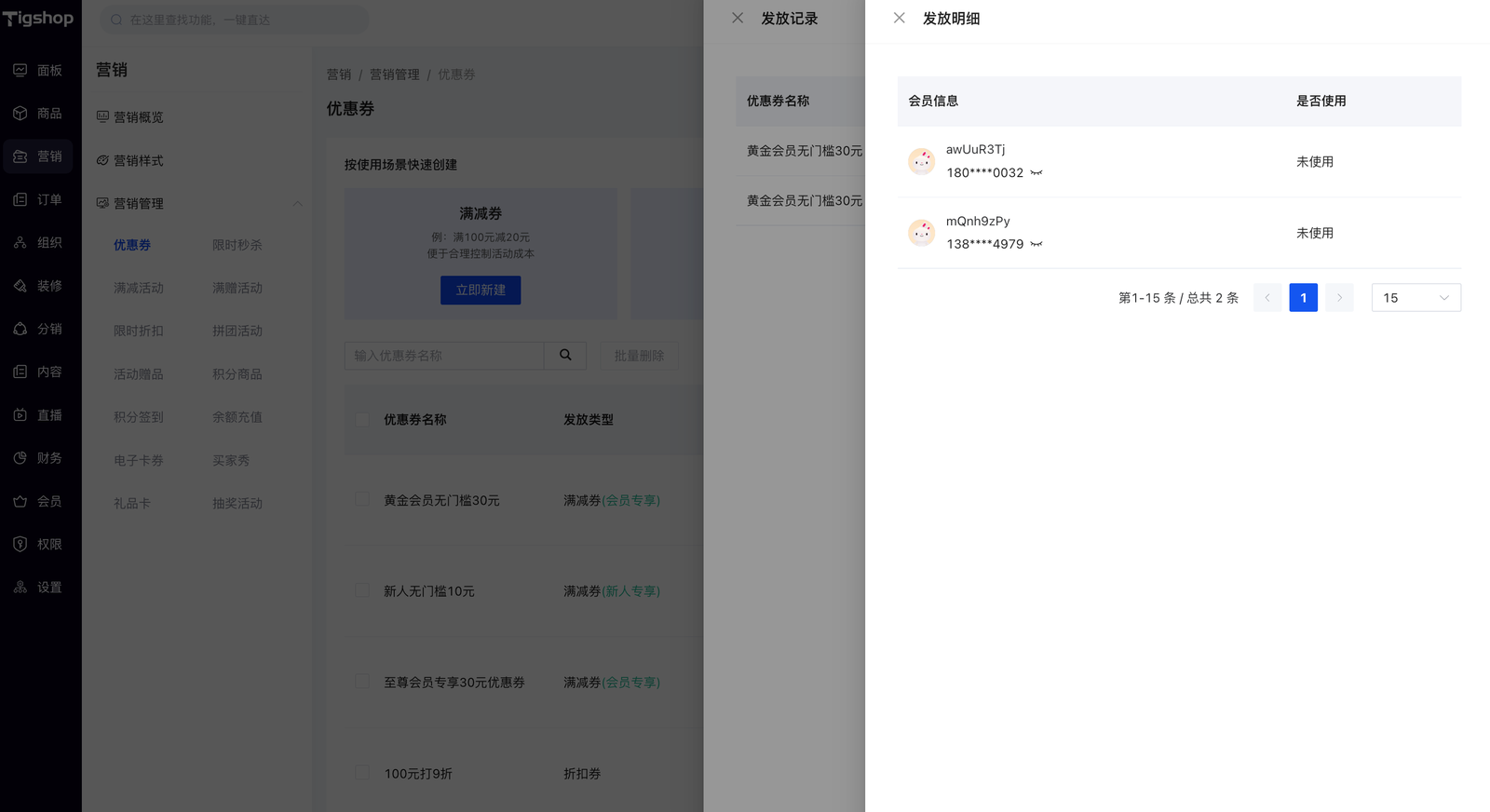The height and width of the screenshot is (812, 1490).
Task: Open 商品 products section in sidebar
Action: pos(39,114)
